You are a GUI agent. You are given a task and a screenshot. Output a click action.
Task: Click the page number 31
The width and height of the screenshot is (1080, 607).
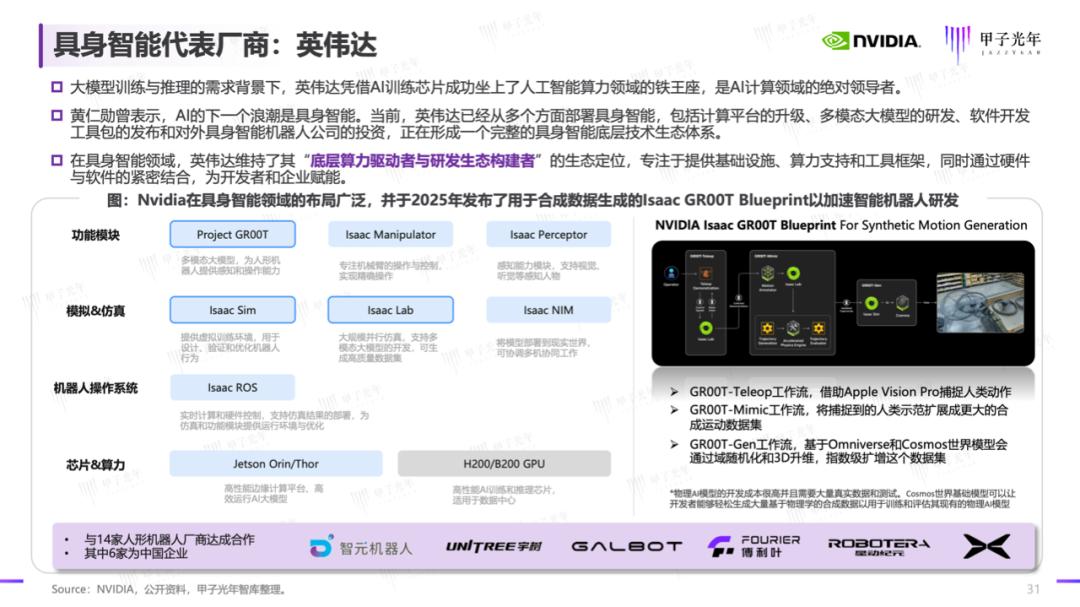coord(1033,588)
